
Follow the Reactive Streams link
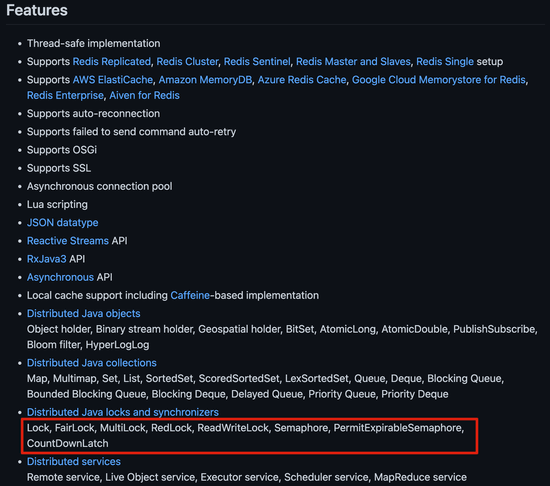tap(68, 241)
